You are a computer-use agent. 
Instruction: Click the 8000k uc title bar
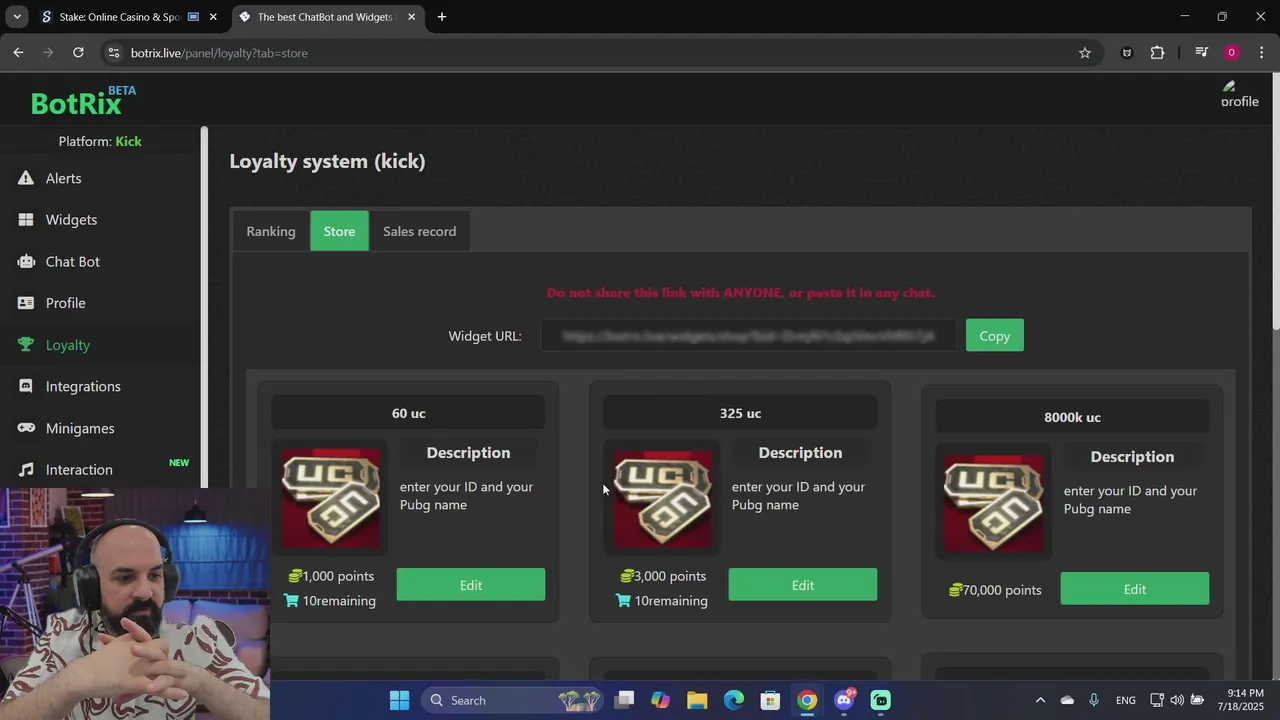[1072, 417]
